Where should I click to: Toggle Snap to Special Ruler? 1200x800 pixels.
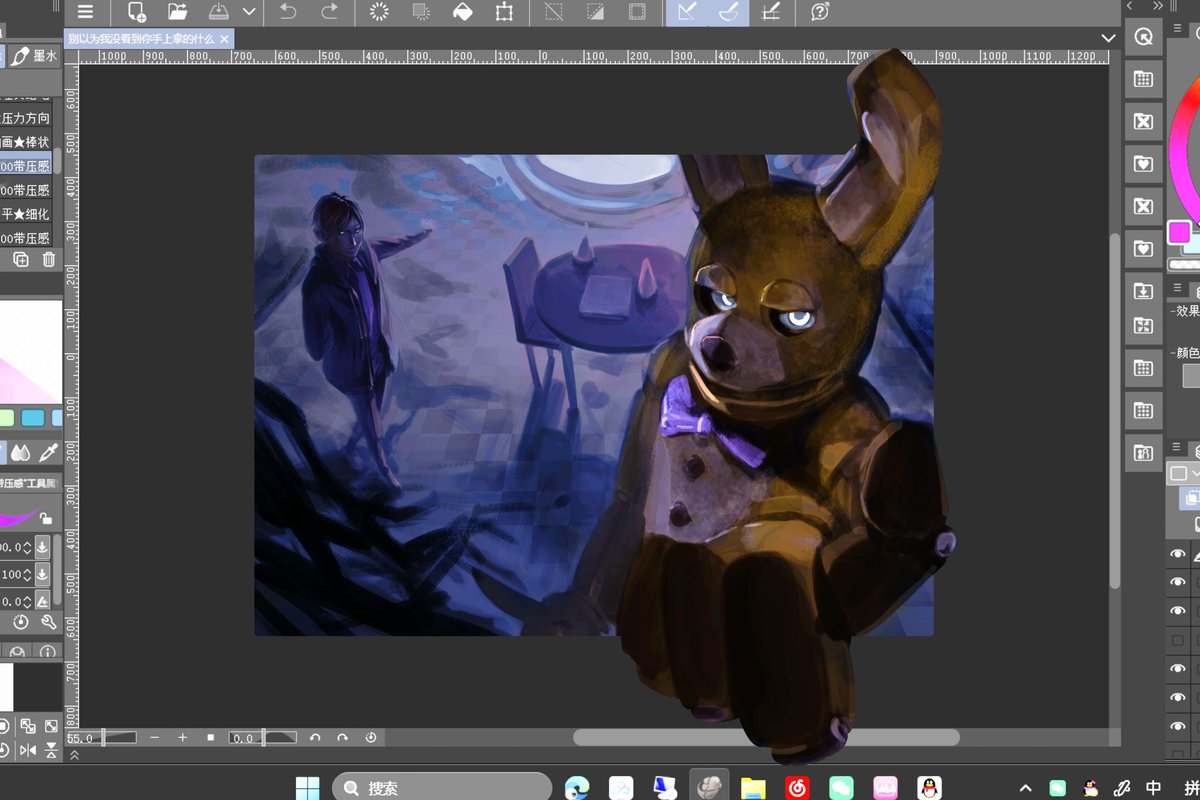[x=728, y=12]
